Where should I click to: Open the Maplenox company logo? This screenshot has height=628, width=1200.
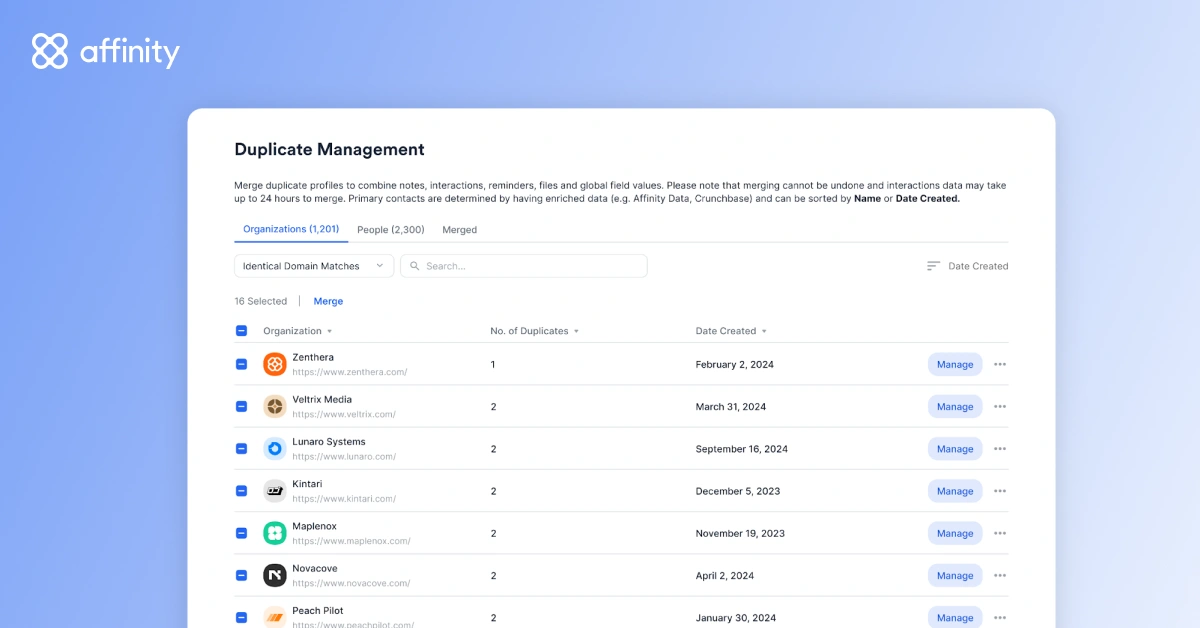pos(275,533)
